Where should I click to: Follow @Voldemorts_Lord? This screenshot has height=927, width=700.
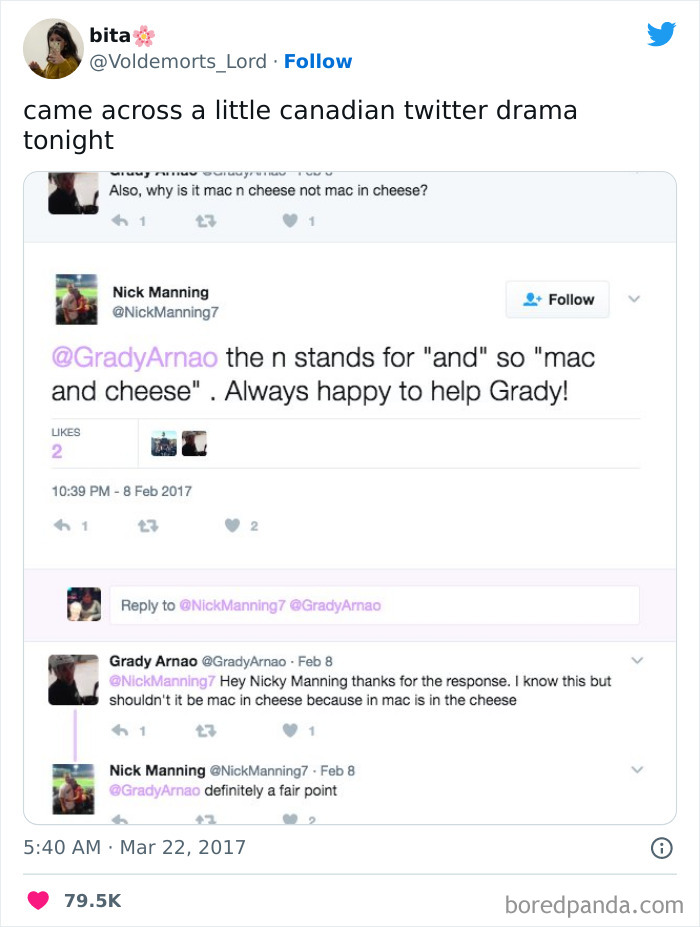pos(318,61)
